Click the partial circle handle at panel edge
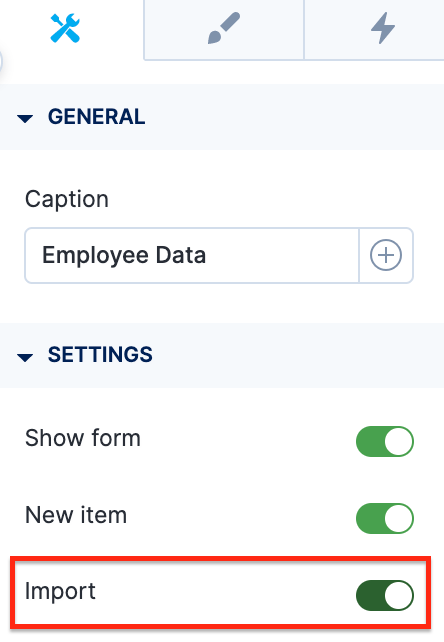 coord(1,62)
